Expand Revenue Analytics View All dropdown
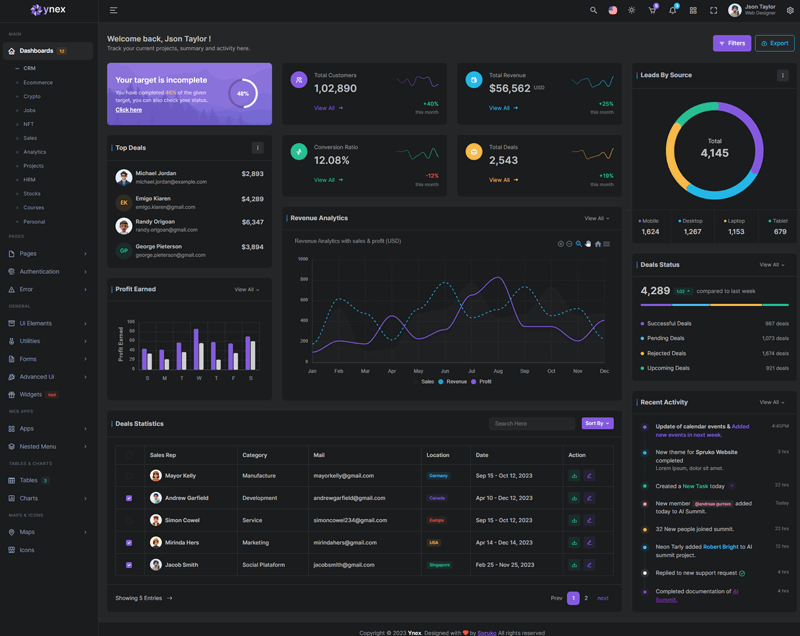The image size is (800, 636). (596, 218)
